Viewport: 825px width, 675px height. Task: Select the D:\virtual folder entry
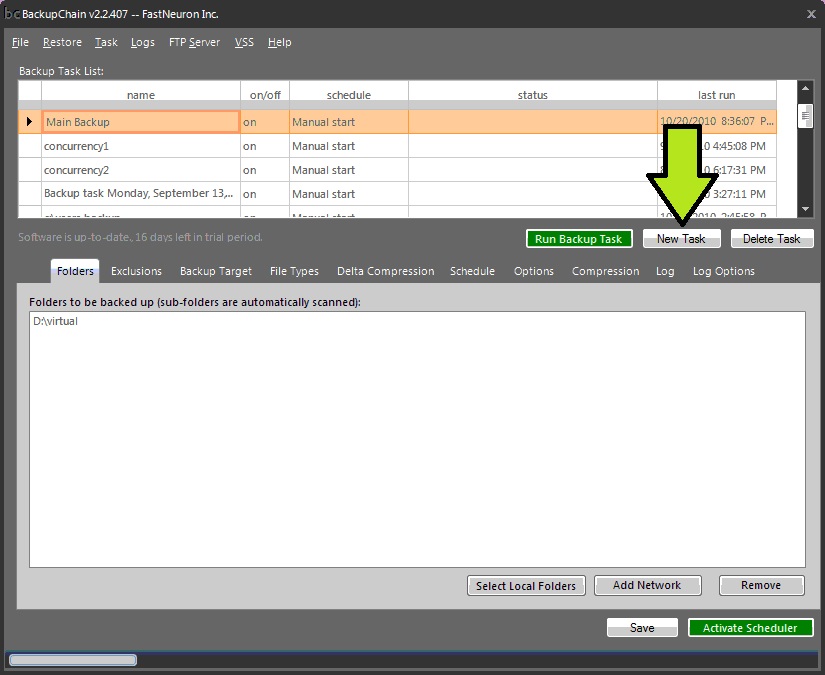(55, 321)
